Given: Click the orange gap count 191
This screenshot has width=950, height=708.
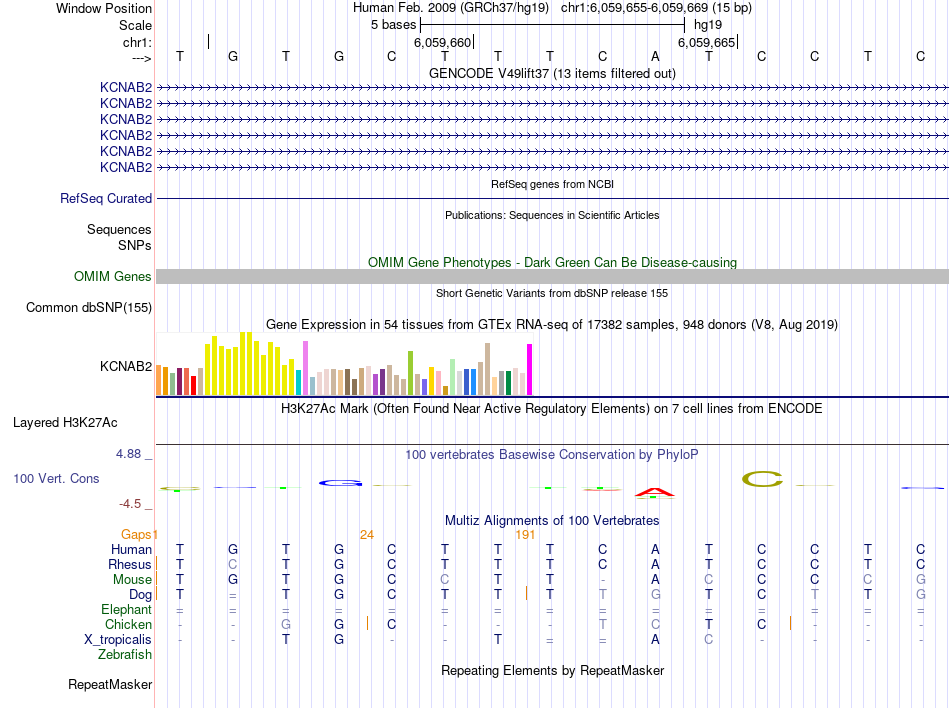Looking at the screenshot, I should click(x=525, y=535).
